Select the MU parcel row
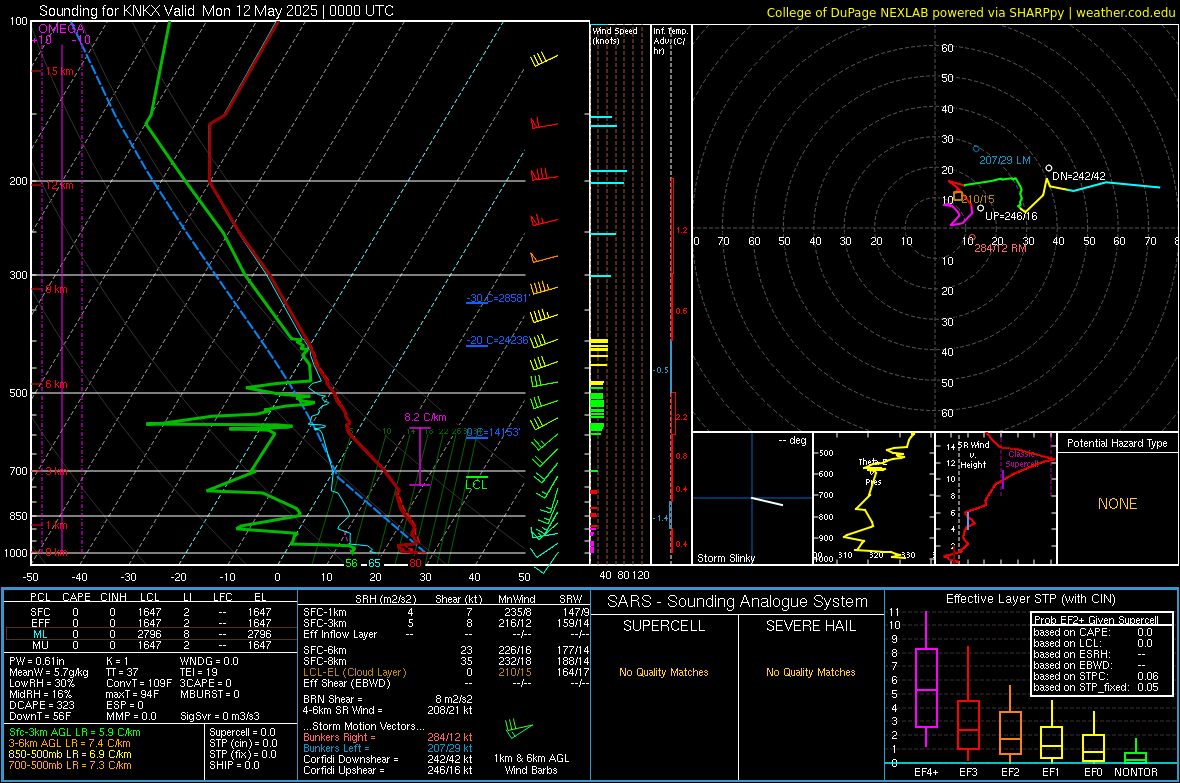Screen dimensions: 1180x783 tap(151, 644)
